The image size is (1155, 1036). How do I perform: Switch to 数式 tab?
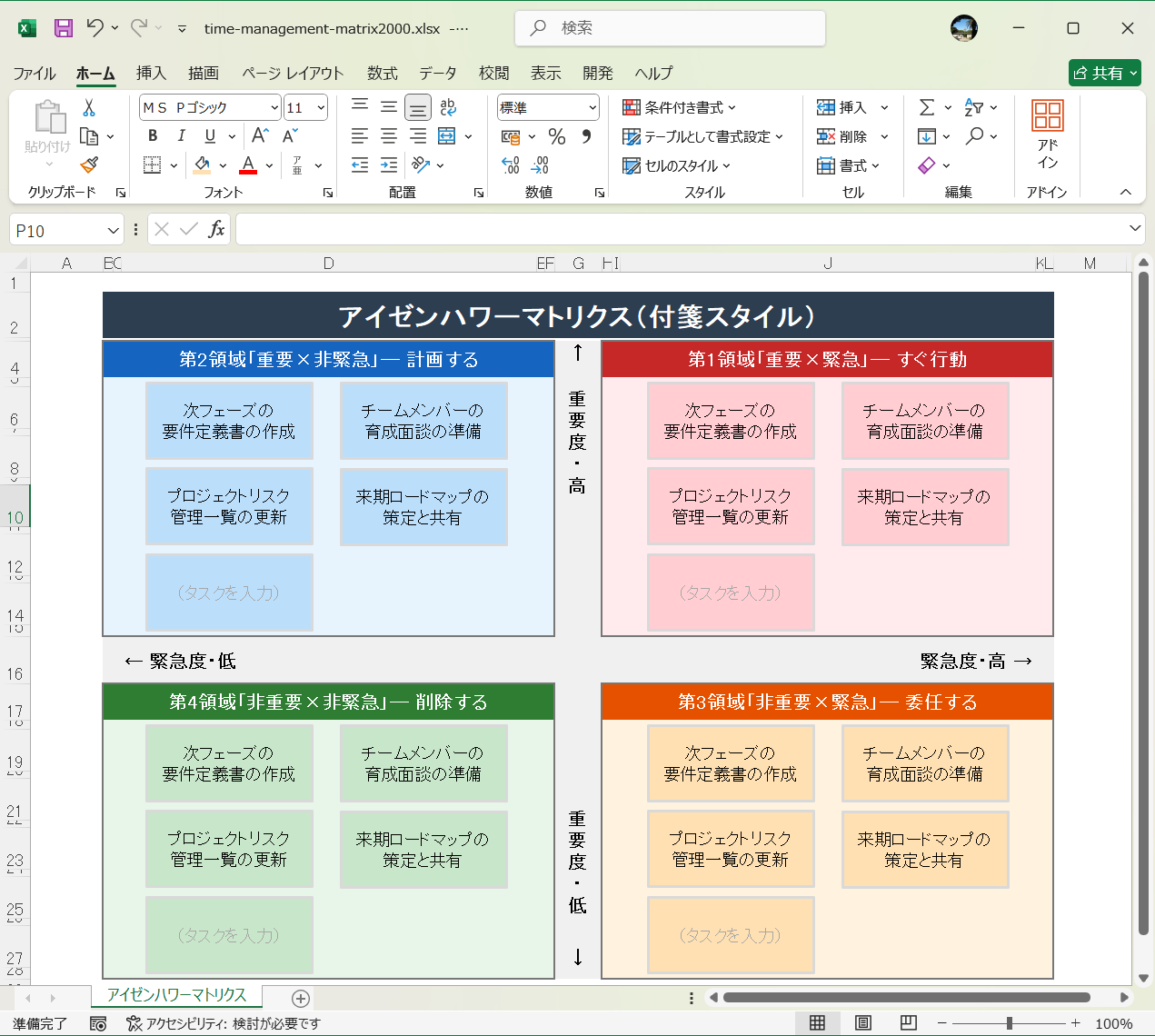tap(383, 73)
